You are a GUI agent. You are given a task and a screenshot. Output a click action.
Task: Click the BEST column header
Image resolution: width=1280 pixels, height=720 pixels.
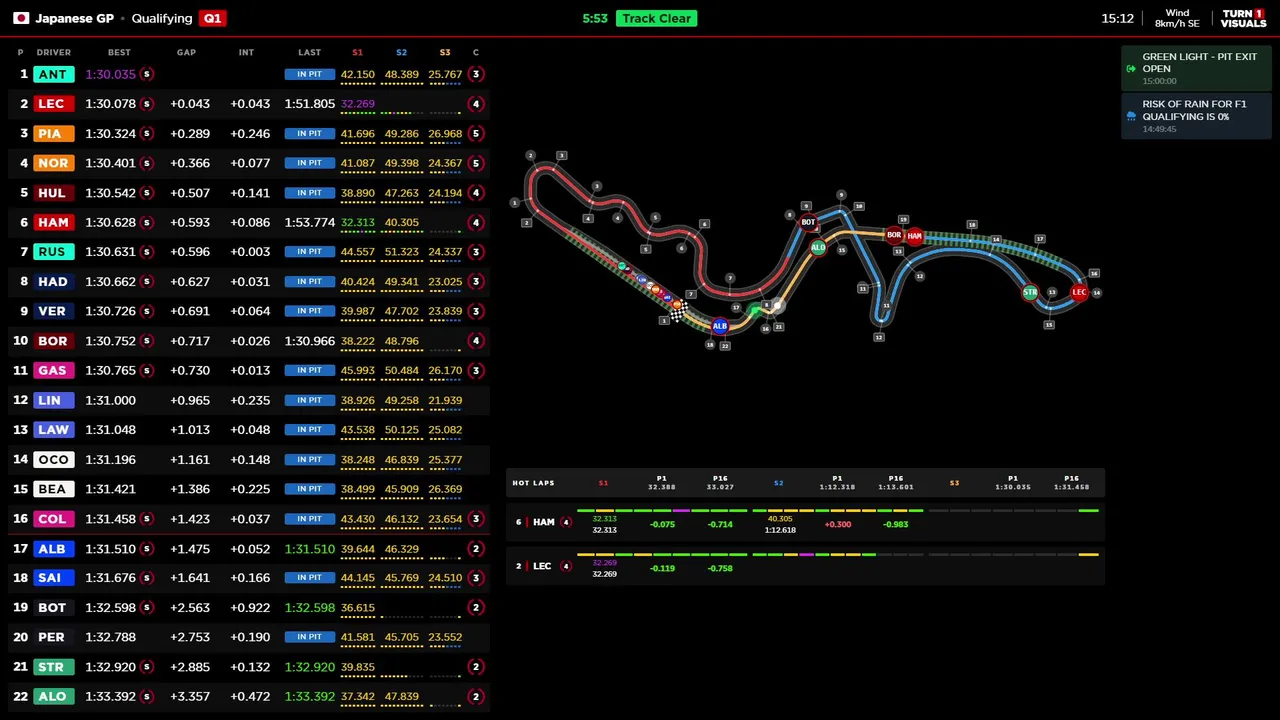tap(119, 52)
